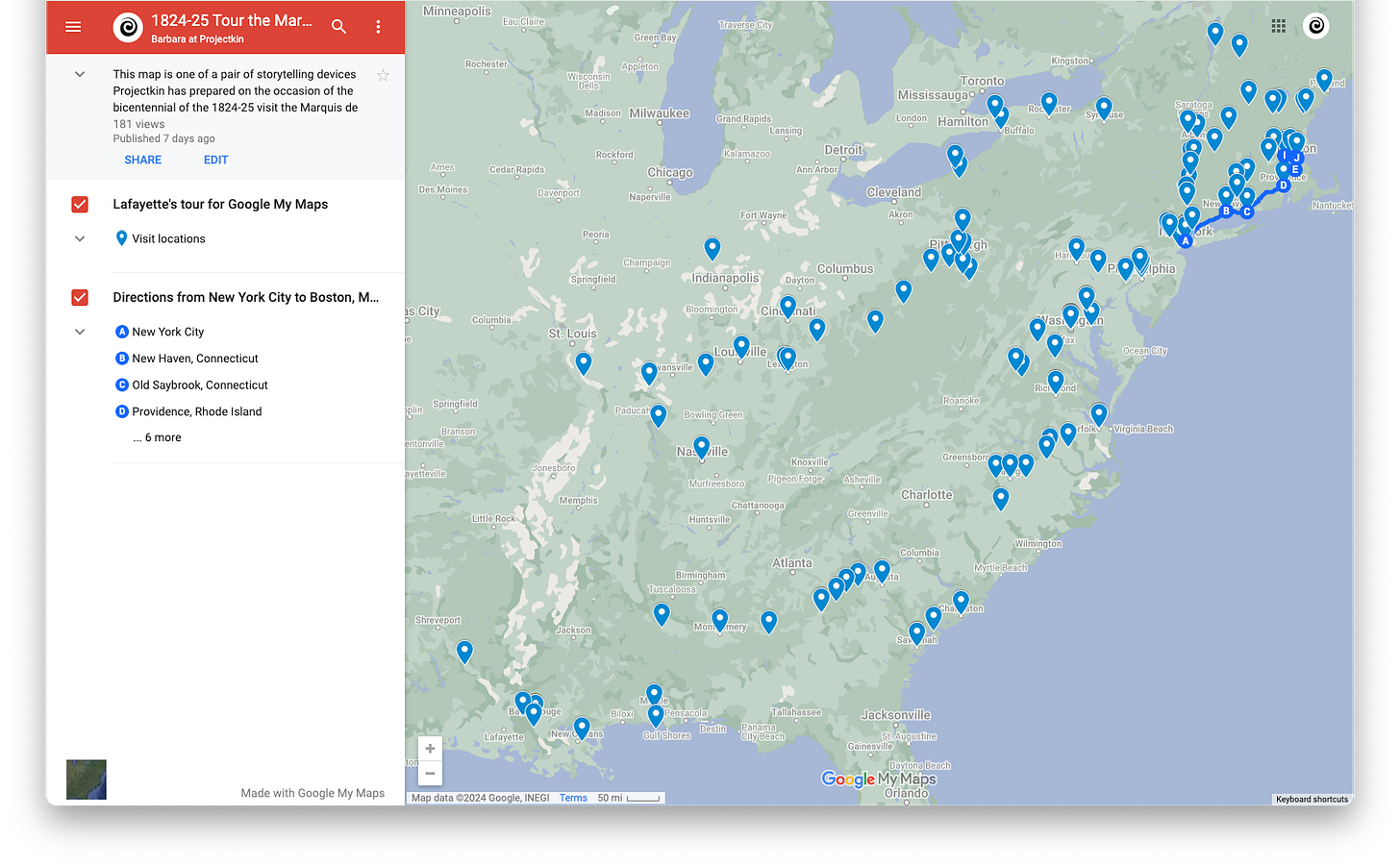The width and height of the screenshot is (1400, 867).
Task: Uncheck the Lafayette's tour layer checkbox
Action: pyautogui.click(x=80, y=205)
